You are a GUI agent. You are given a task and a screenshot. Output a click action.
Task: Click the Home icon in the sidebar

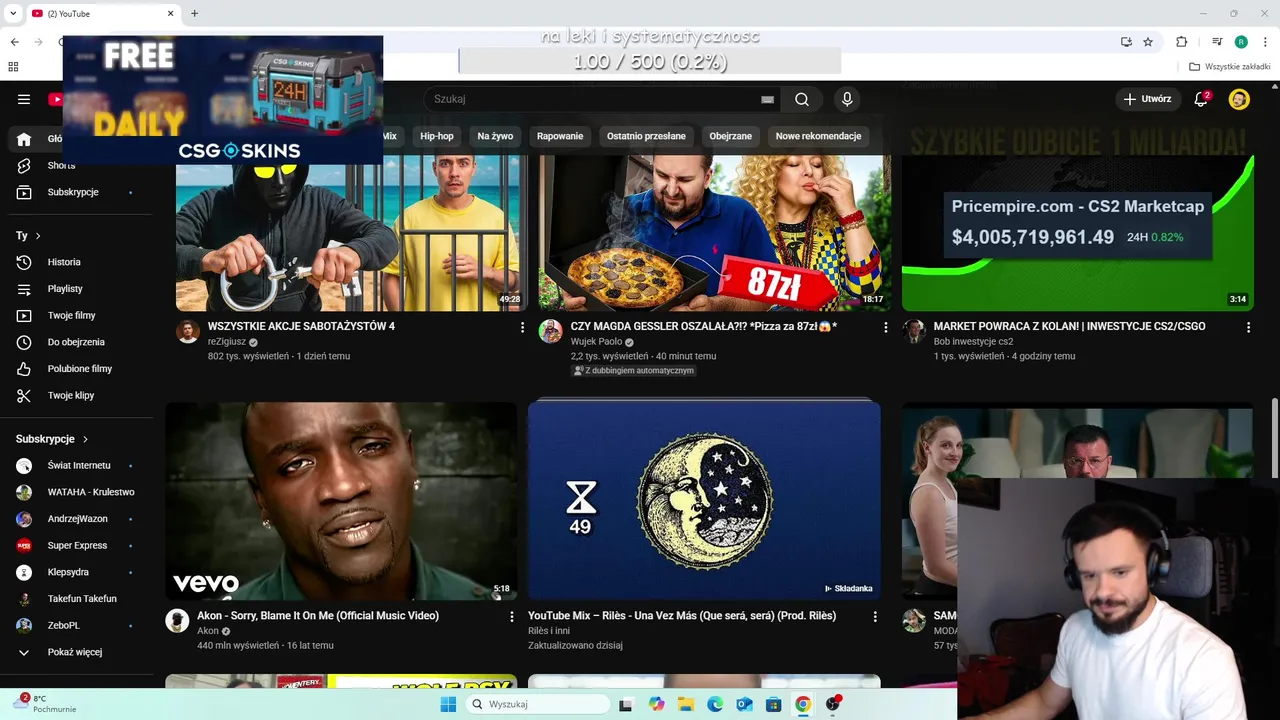click(x=24, y=139)
